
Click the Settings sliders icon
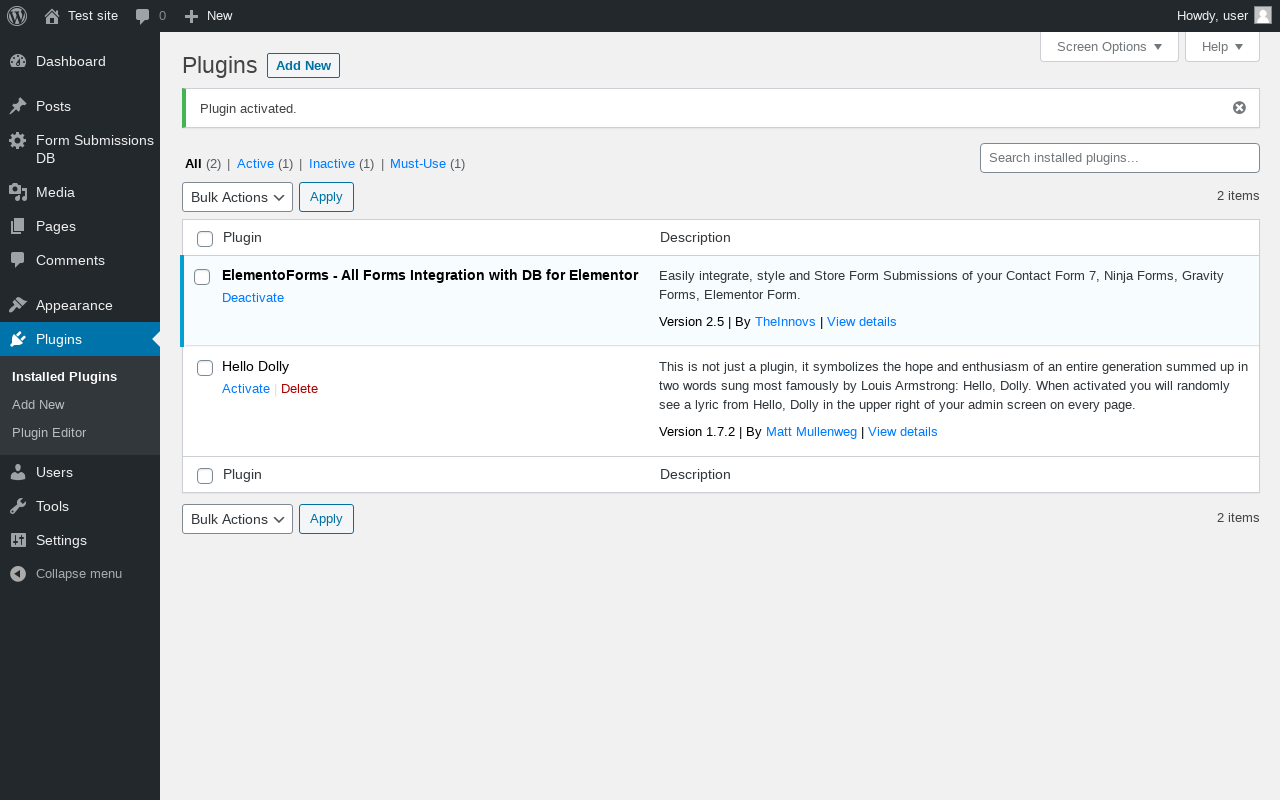click(18, 540)
